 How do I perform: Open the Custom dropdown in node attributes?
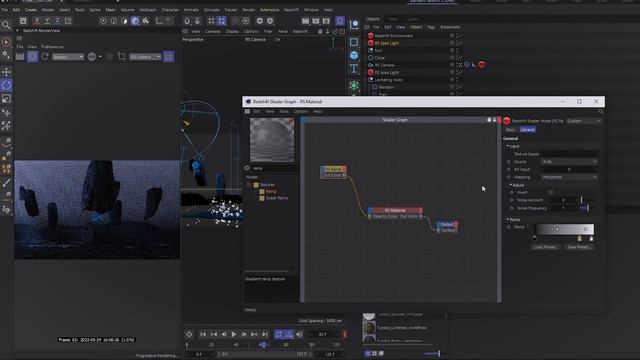pos(583,121)
